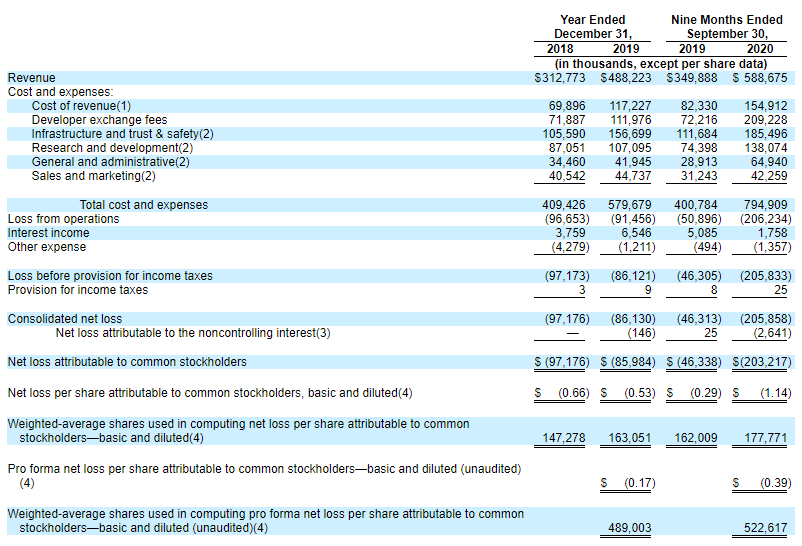This screenshot has width=802, height=546.
Task: Click pro forma shares value 522,617
Action: 765,528
